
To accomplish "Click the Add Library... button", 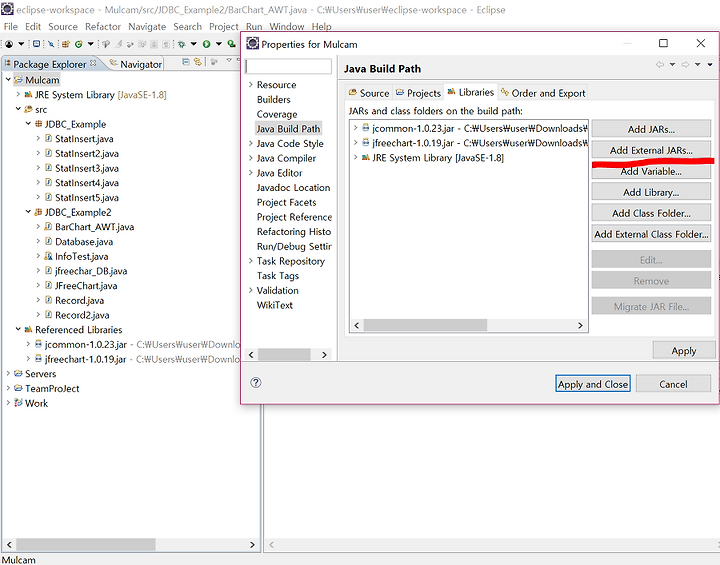I will (651, 192).
